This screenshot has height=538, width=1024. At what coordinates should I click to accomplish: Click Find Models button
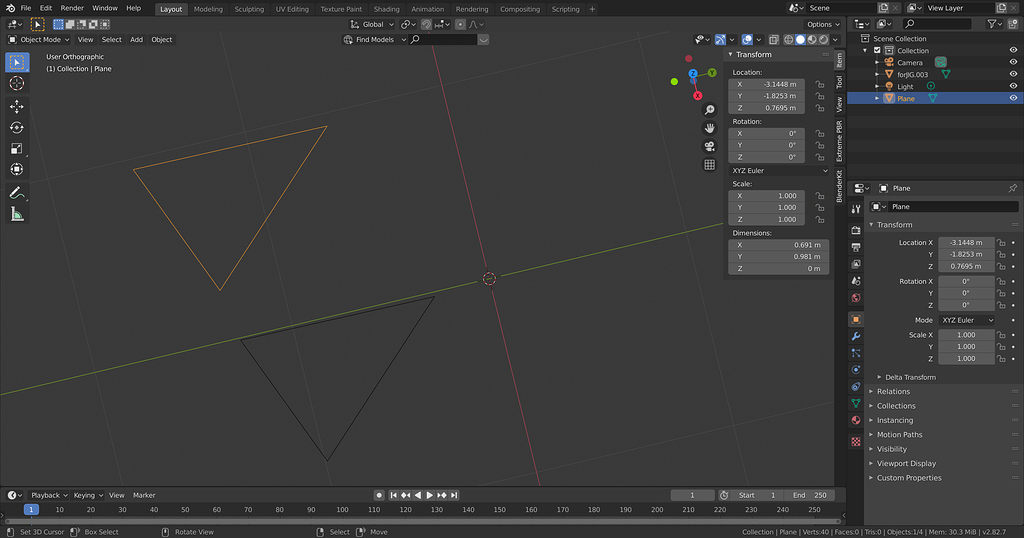(375, 40)
